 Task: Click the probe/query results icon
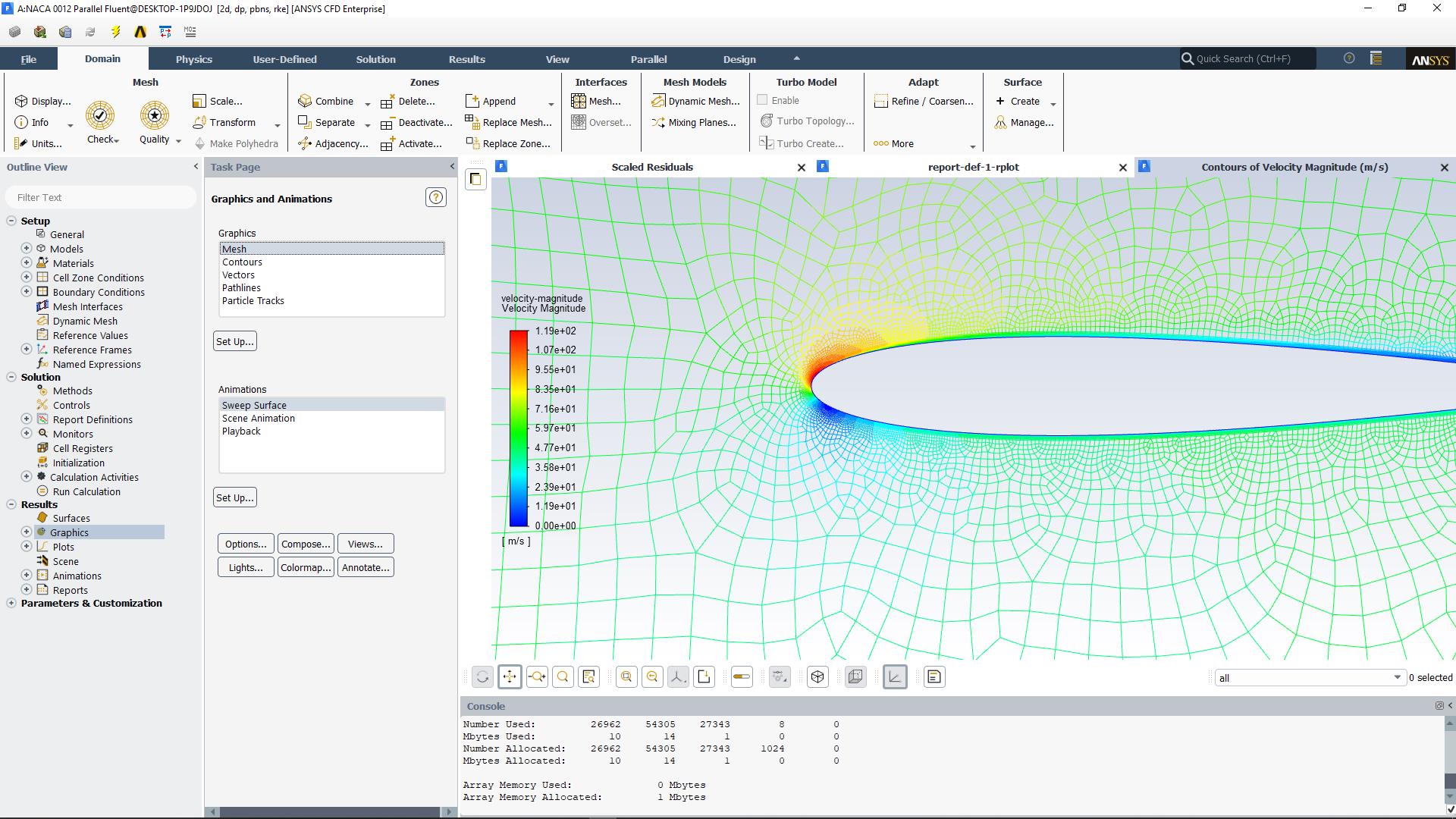(589, 677)
